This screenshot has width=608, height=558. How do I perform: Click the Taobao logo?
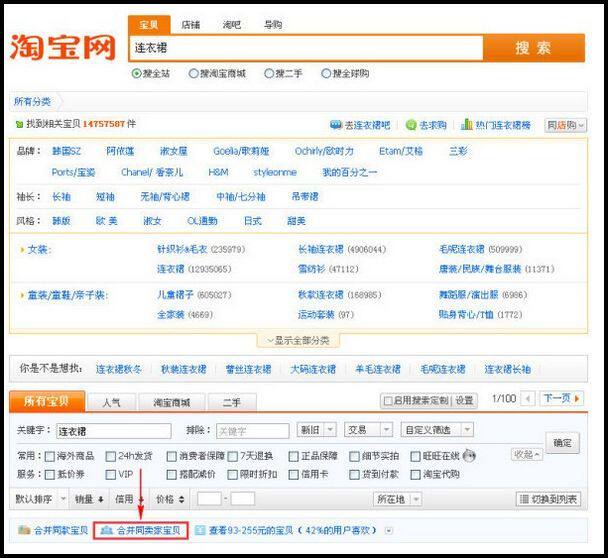pyautogui.click(x=63, y=47)
